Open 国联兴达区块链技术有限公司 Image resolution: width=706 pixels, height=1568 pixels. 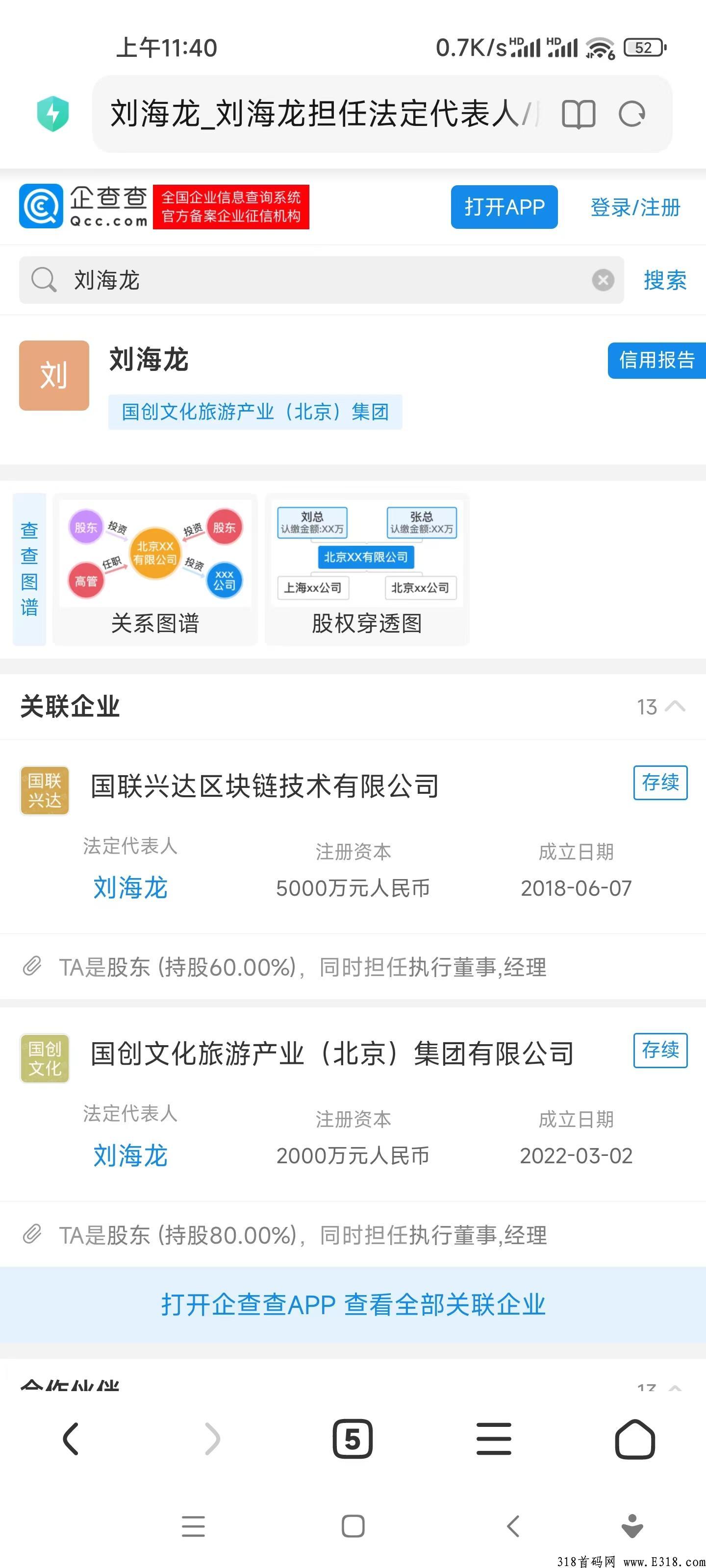264,786
